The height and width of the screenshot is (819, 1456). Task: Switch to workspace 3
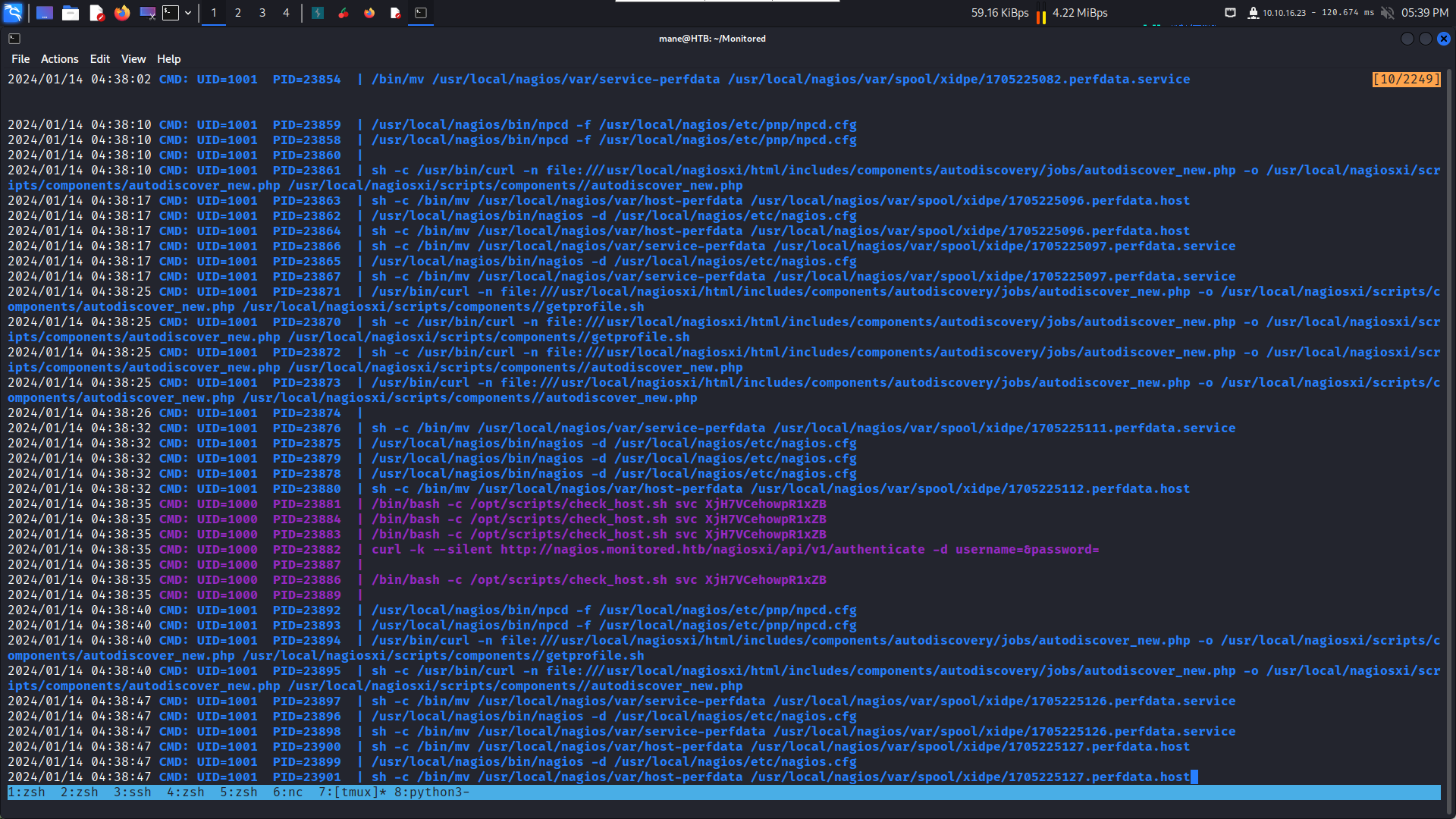click(262, 13)
